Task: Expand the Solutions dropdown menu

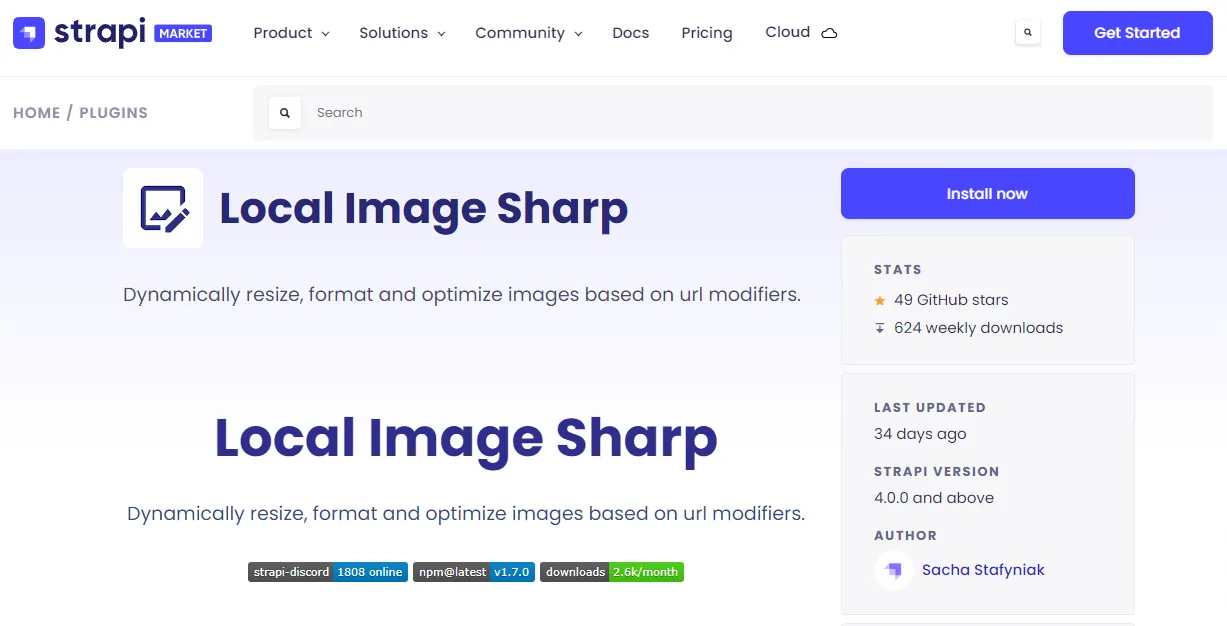Action: (x=402, y=33)
